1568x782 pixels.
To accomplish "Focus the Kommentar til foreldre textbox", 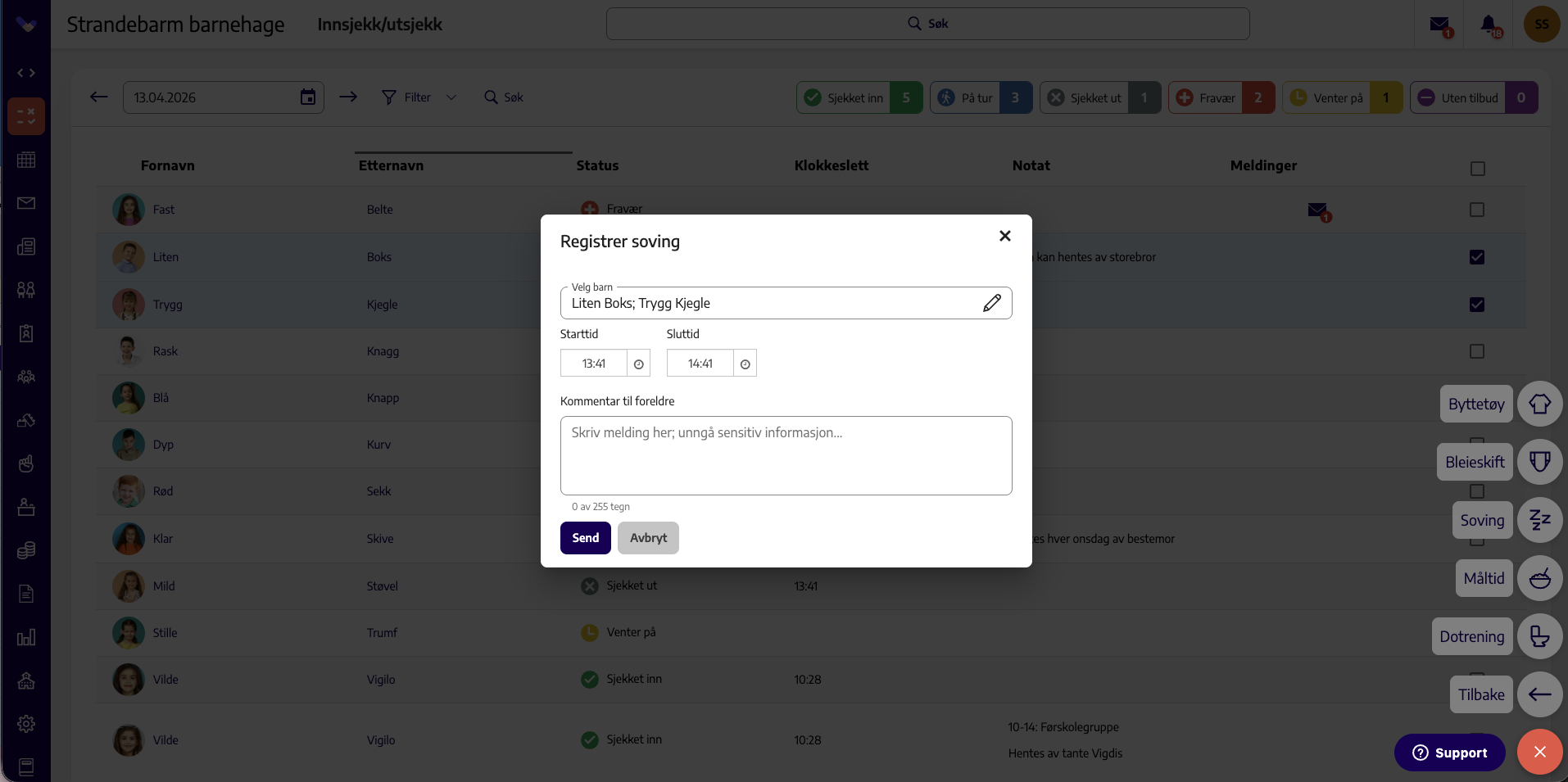I will (786, 455).
